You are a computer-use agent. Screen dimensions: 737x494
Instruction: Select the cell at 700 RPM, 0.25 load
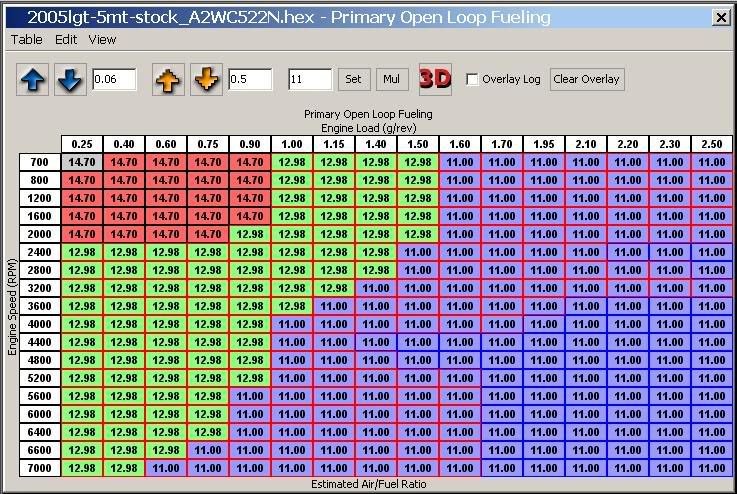click(x=82, y=162)
